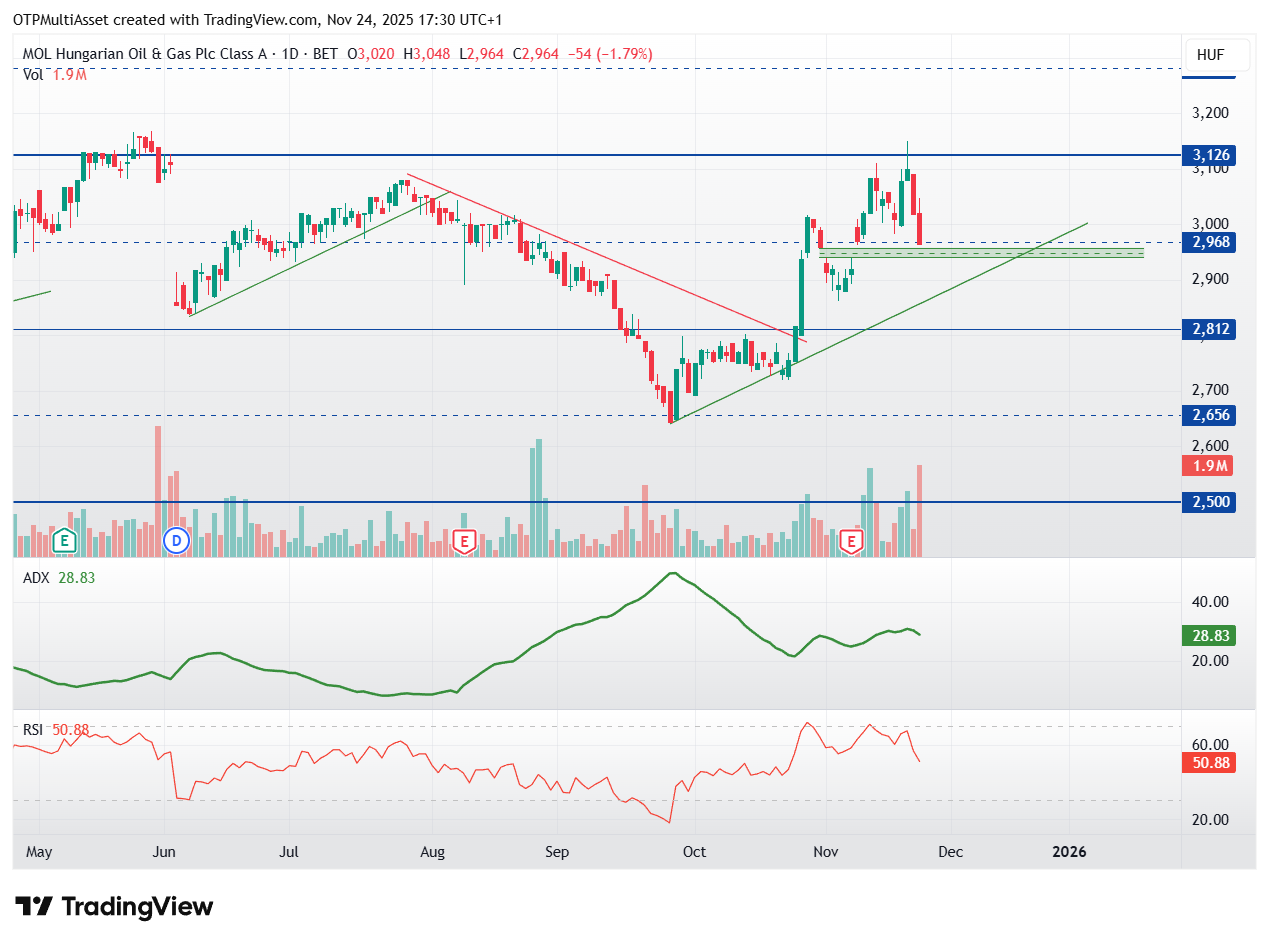Select the ADX indicator legend

pos(36,577)
